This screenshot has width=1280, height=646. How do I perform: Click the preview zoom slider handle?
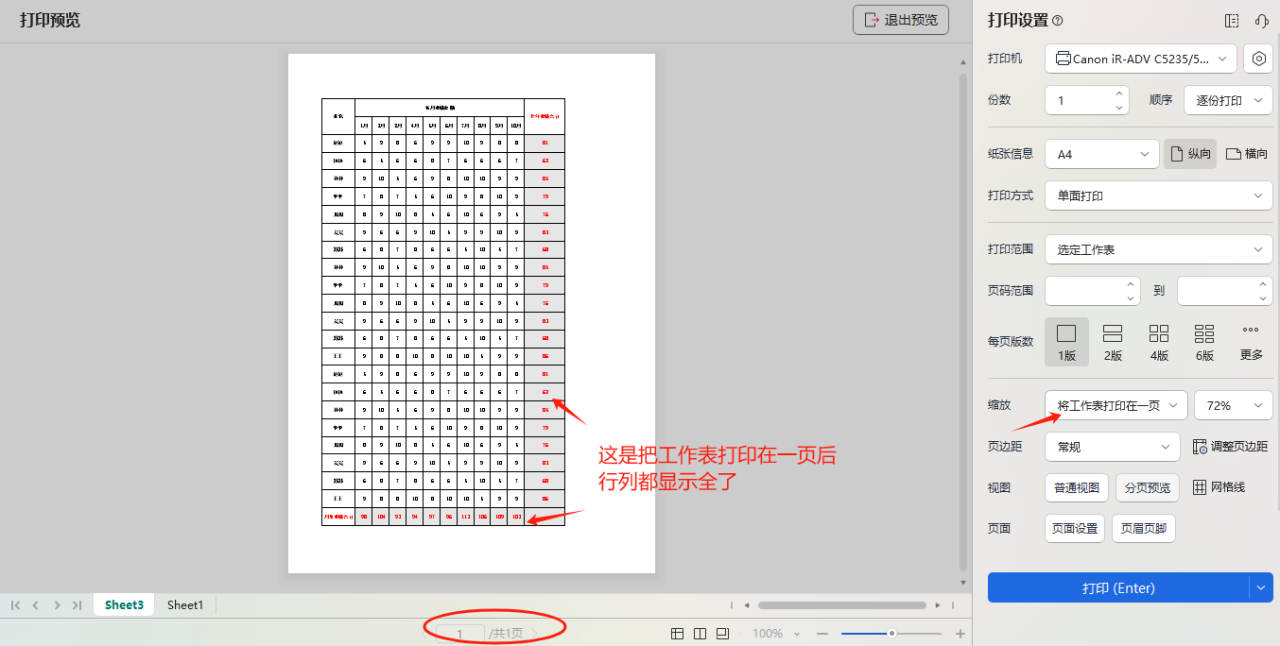tap(891, 633)
